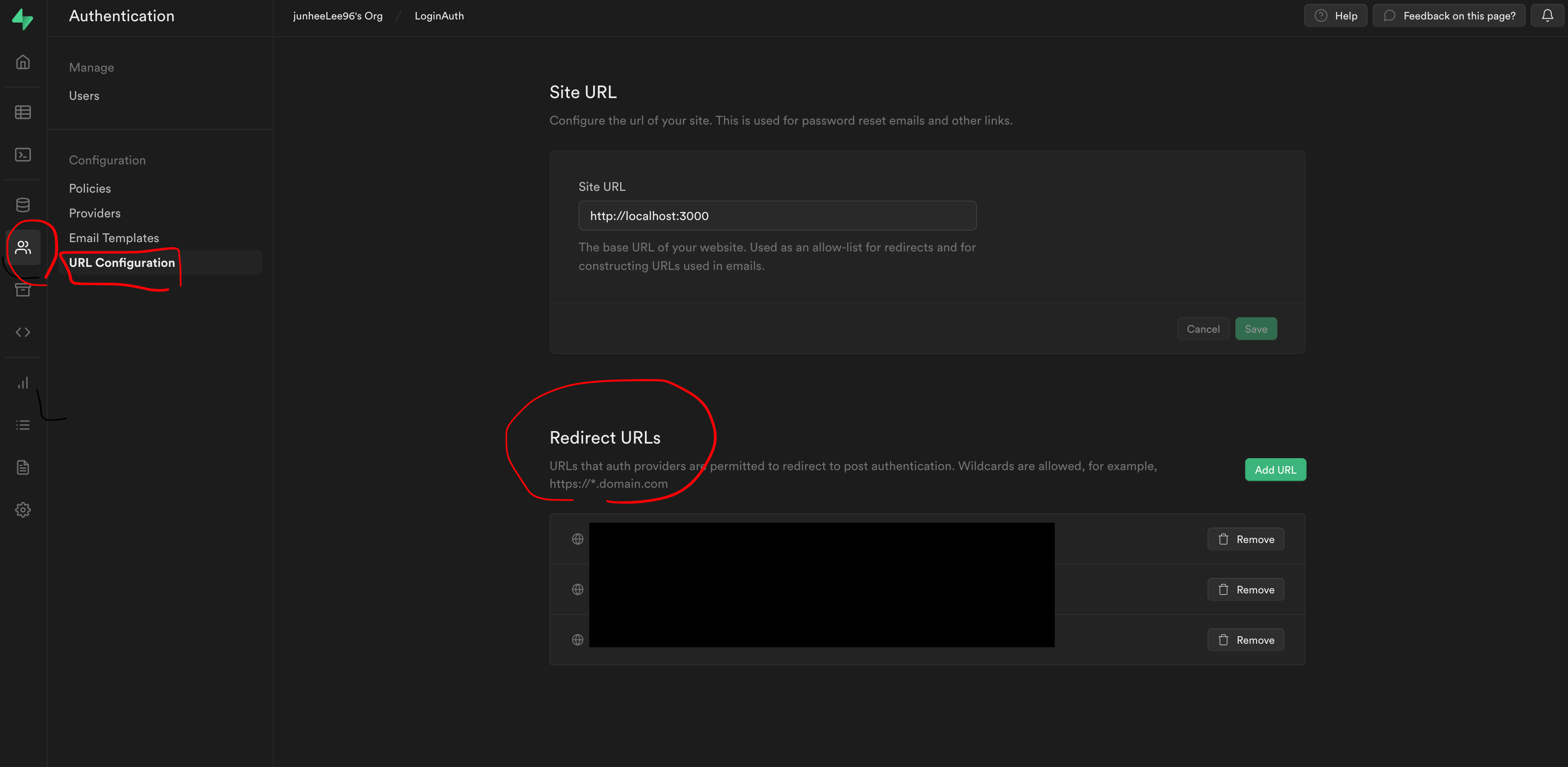Viewport: 1568px width, 767px height.
Task: Open the Project Settings gear icon
Action: [23, 510]
